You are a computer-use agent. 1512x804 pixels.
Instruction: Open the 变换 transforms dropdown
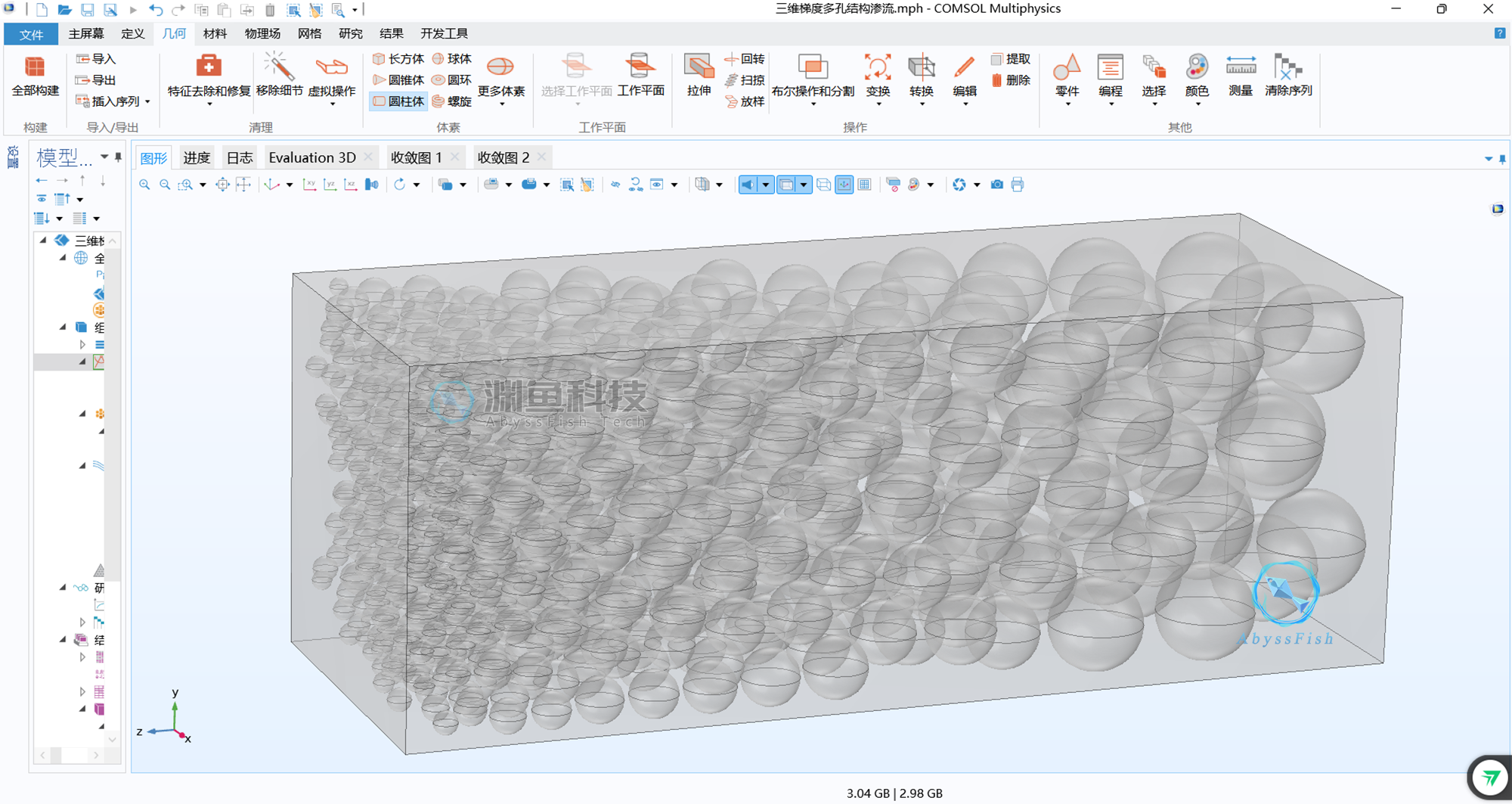click(x=878, y=79)
